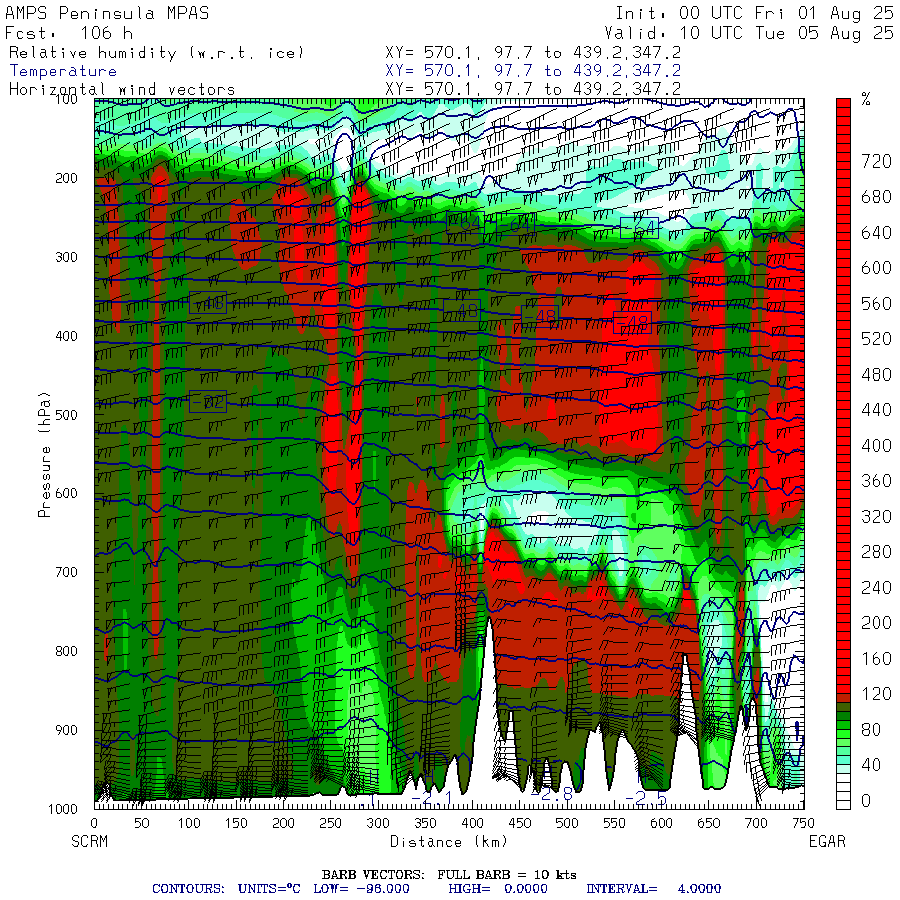The image size is (900, 900).
Task: Click the 360 label on the color bar
Action: pyautogui.click(x=876, y=481)
